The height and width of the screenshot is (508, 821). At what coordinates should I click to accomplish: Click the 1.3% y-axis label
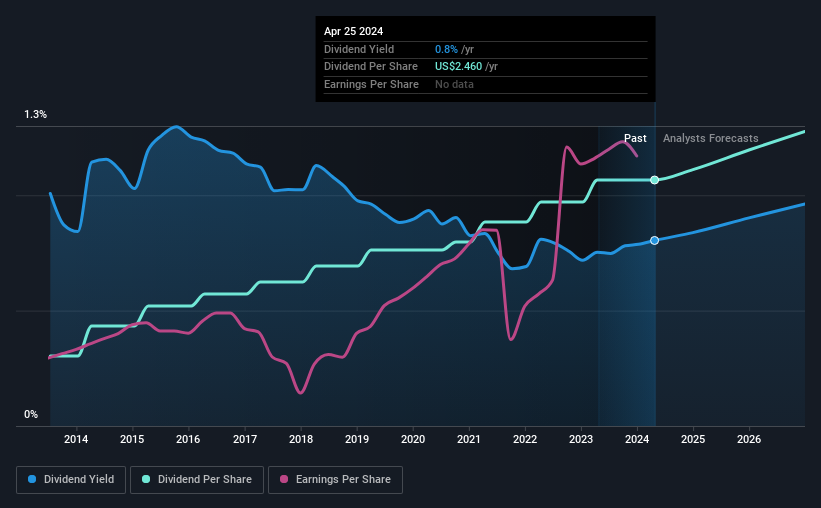[x=36, y=114]
